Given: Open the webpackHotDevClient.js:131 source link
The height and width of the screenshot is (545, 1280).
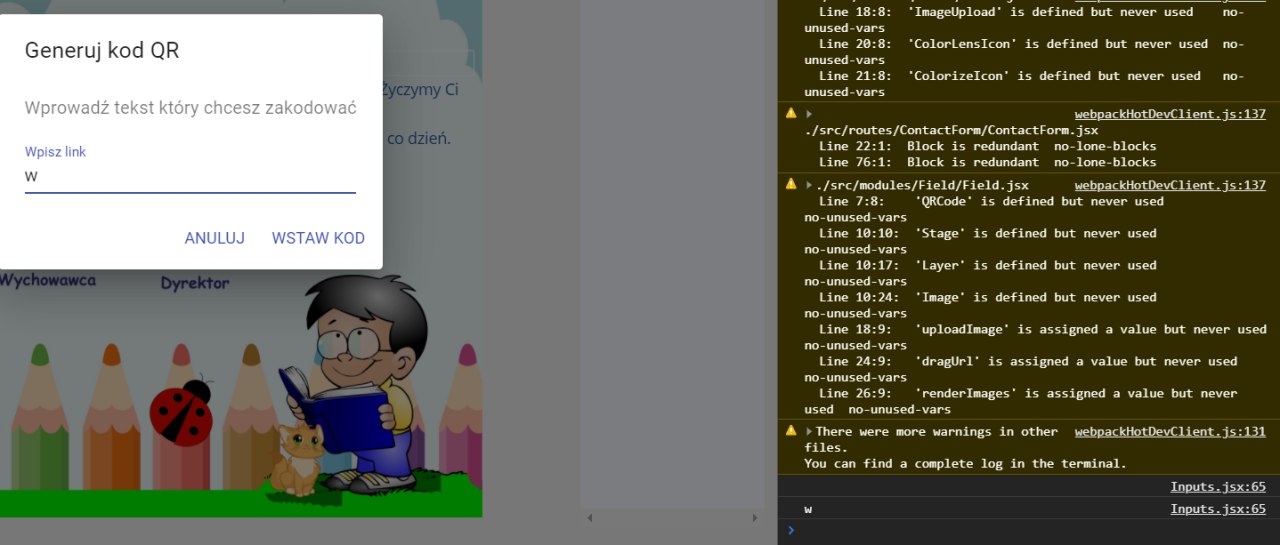Looking at the screenshot, I should 1170,432.
